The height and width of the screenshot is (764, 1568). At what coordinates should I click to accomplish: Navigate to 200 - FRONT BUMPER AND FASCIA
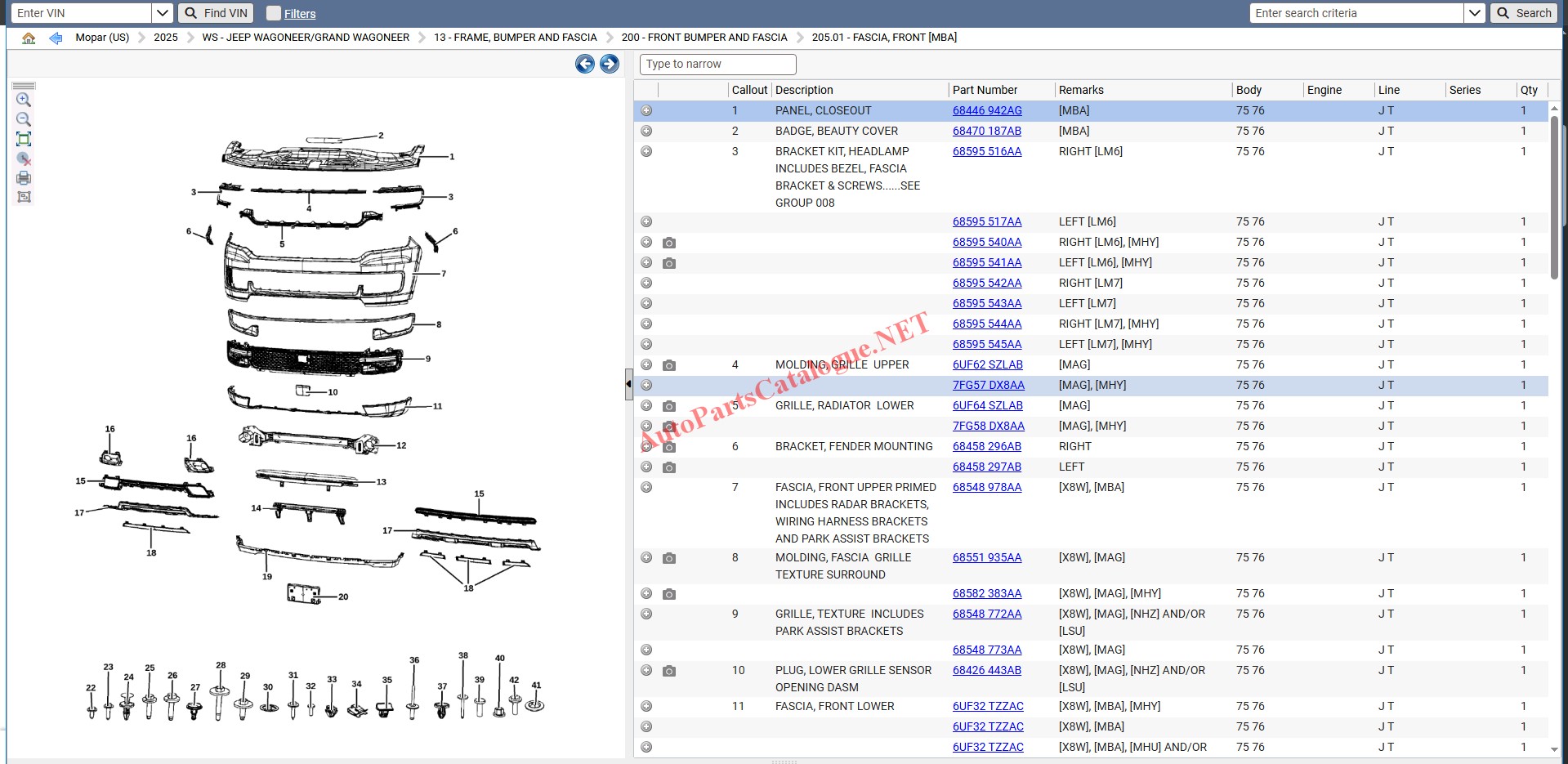tap(704, 38)
